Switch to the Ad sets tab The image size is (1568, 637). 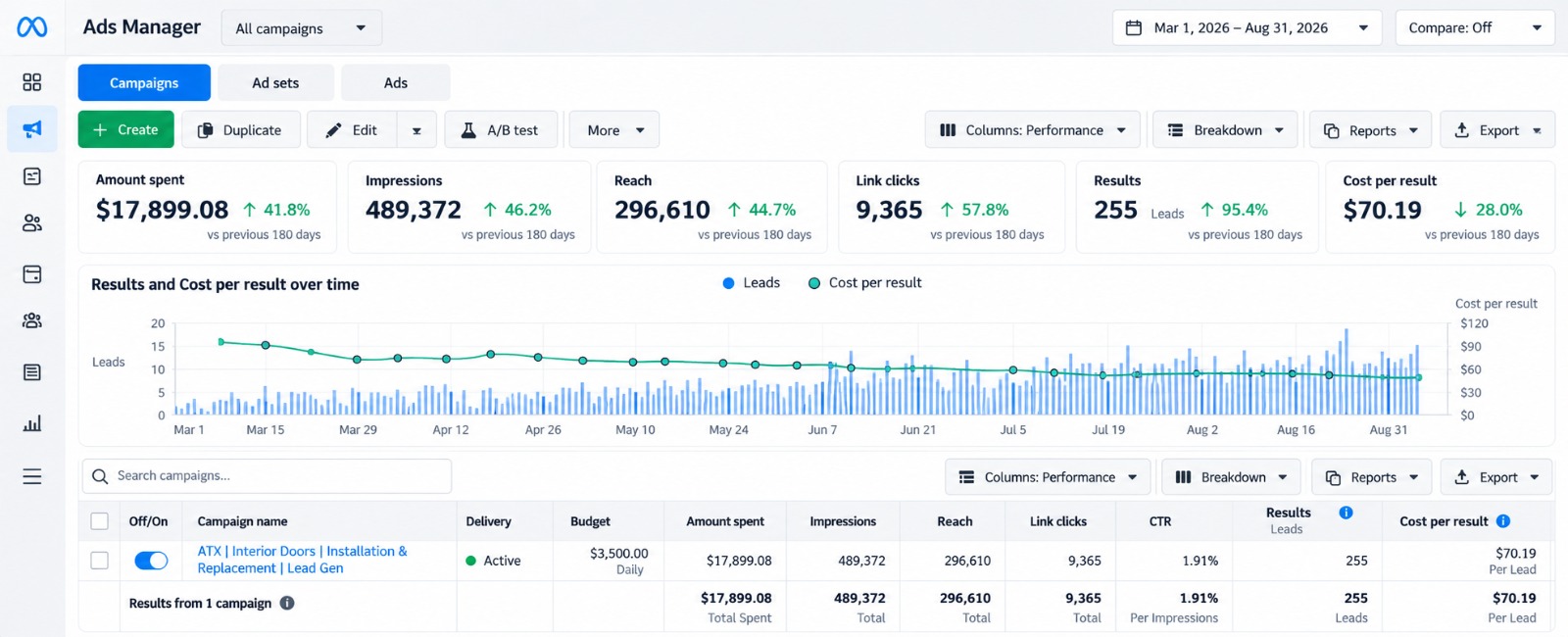point(275,82)
